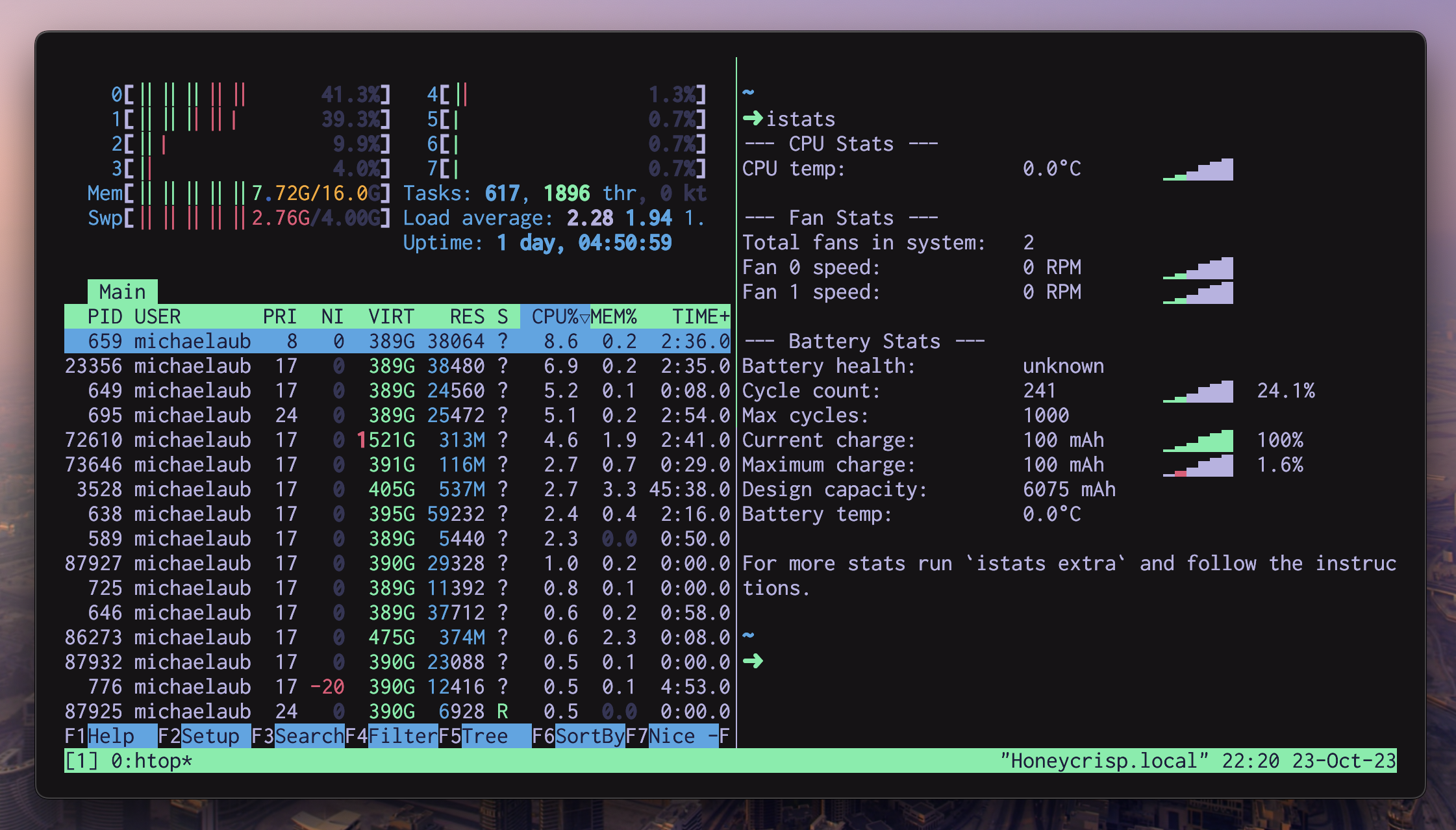Click the Design capacity 6075 mAh value

point(1069,489)
